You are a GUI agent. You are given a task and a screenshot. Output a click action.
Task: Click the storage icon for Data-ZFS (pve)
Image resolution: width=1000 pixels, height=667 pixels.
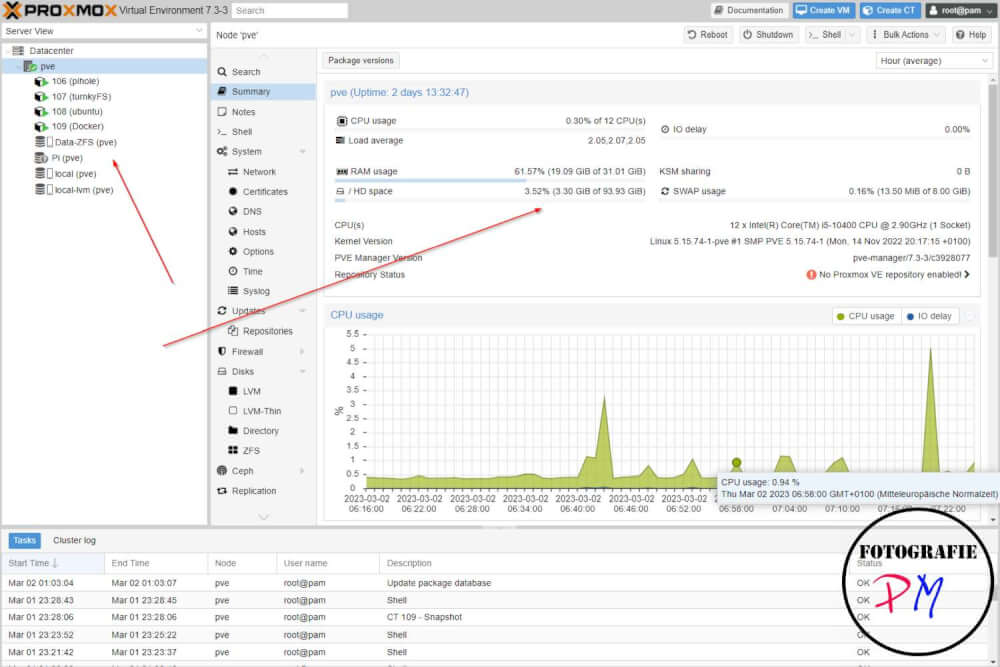coord(43,142)
